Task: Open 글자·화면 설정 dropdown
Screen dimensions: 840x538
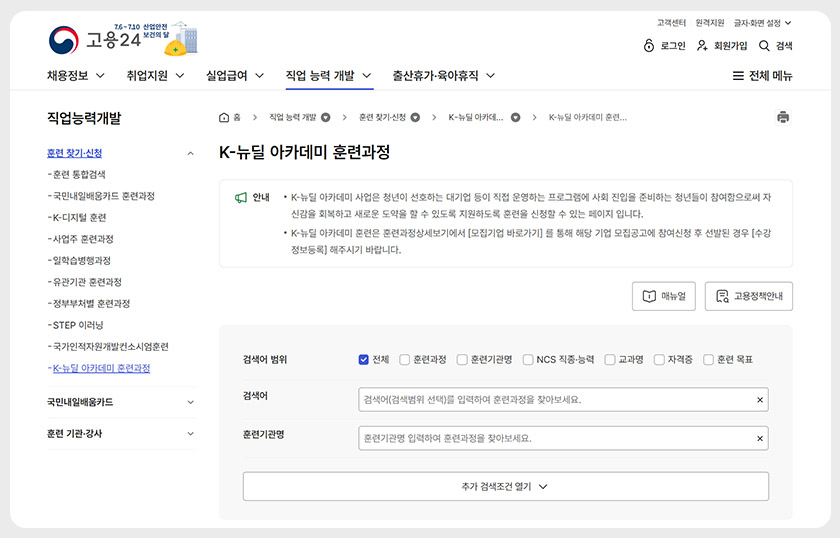Action: [762, 23]
